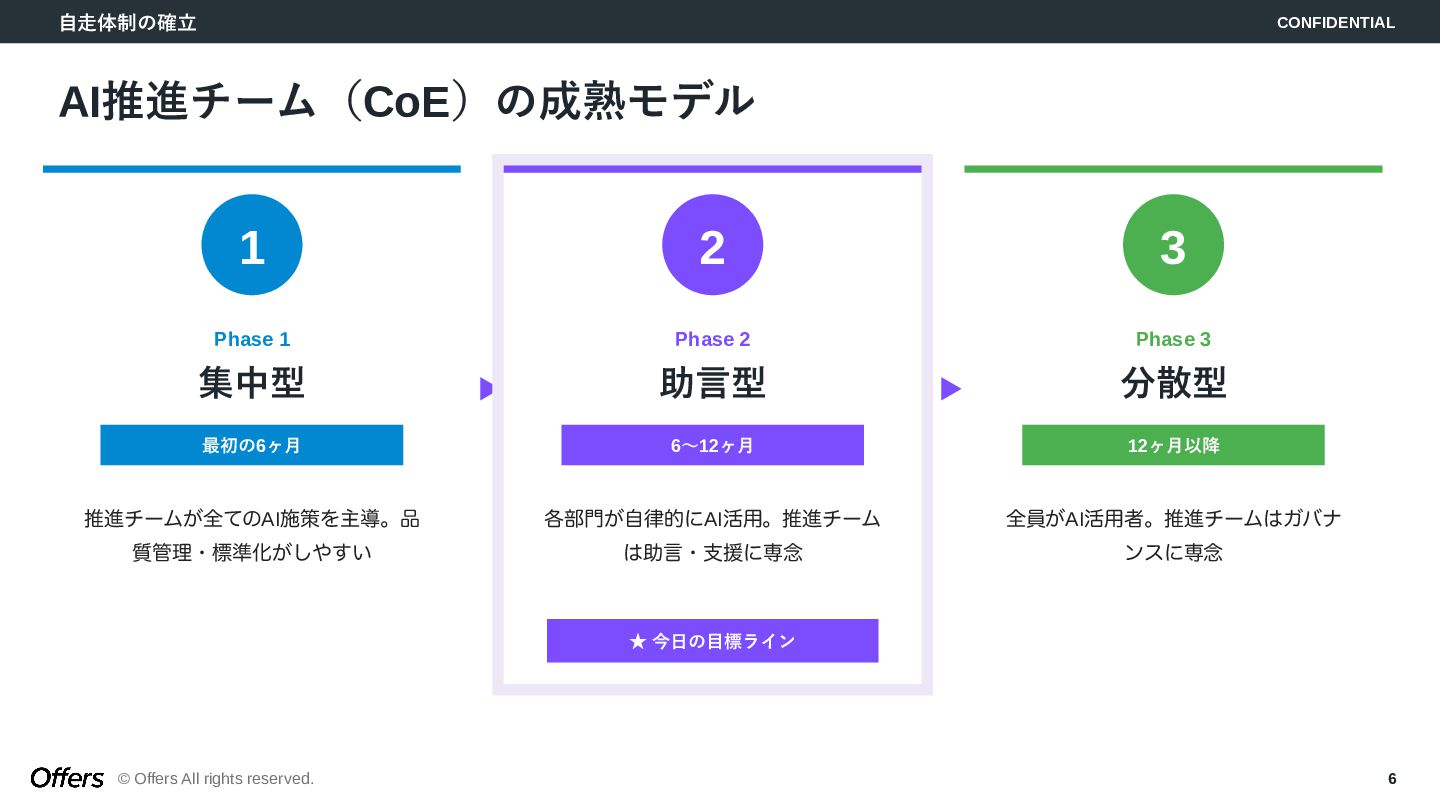
Task: Click the slide title AI推進チーム(CoE)の成熟モデル
Action: pos(406,101)
